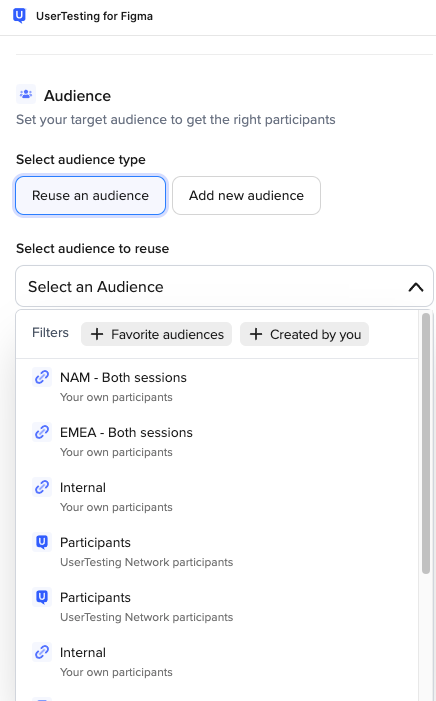This screenshot has height=701, width=436.
Task: Click link icon beside NAM - Both sessions
Action: pyautogui.click(x=42, y=377)
